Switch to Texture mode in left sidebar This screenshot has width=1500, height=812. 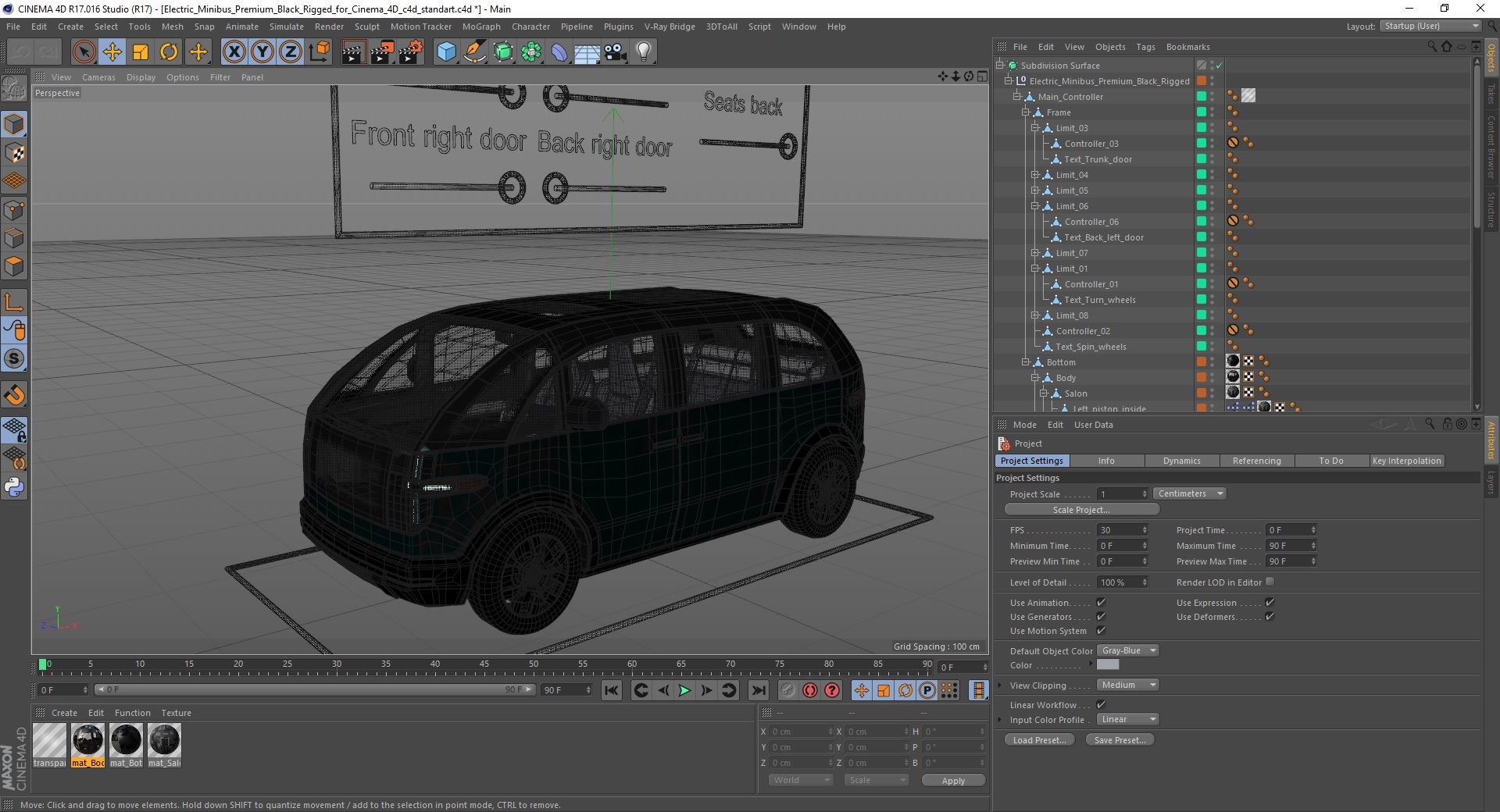14,153
